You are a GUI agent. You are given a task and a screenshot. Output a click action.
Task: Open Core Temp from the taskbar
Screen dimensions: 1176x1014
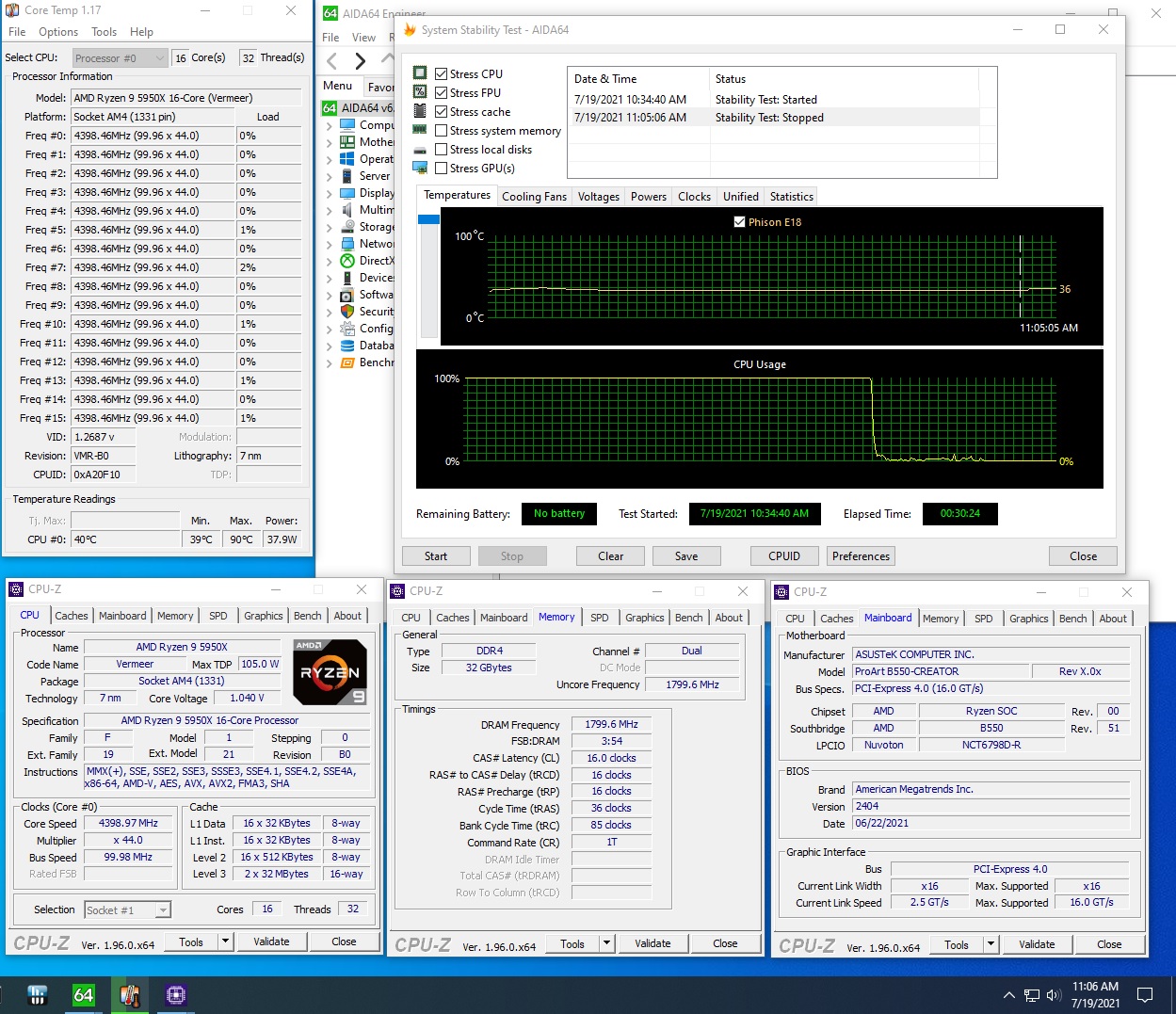(130, 994)
